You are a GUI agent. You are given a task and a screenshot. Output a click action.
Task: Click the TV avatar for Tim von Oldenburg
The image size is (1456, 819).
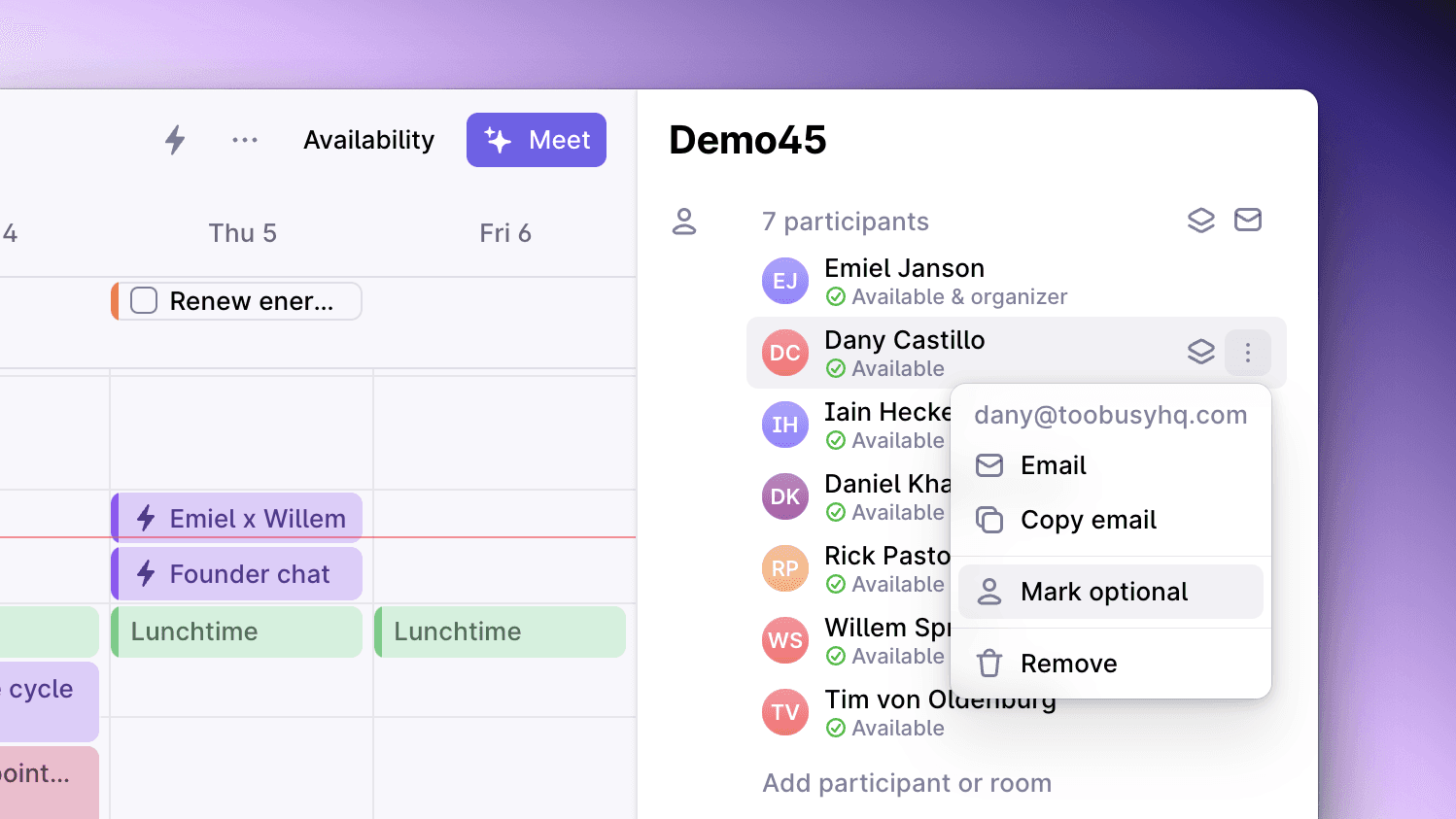click(x=785, y=712)
